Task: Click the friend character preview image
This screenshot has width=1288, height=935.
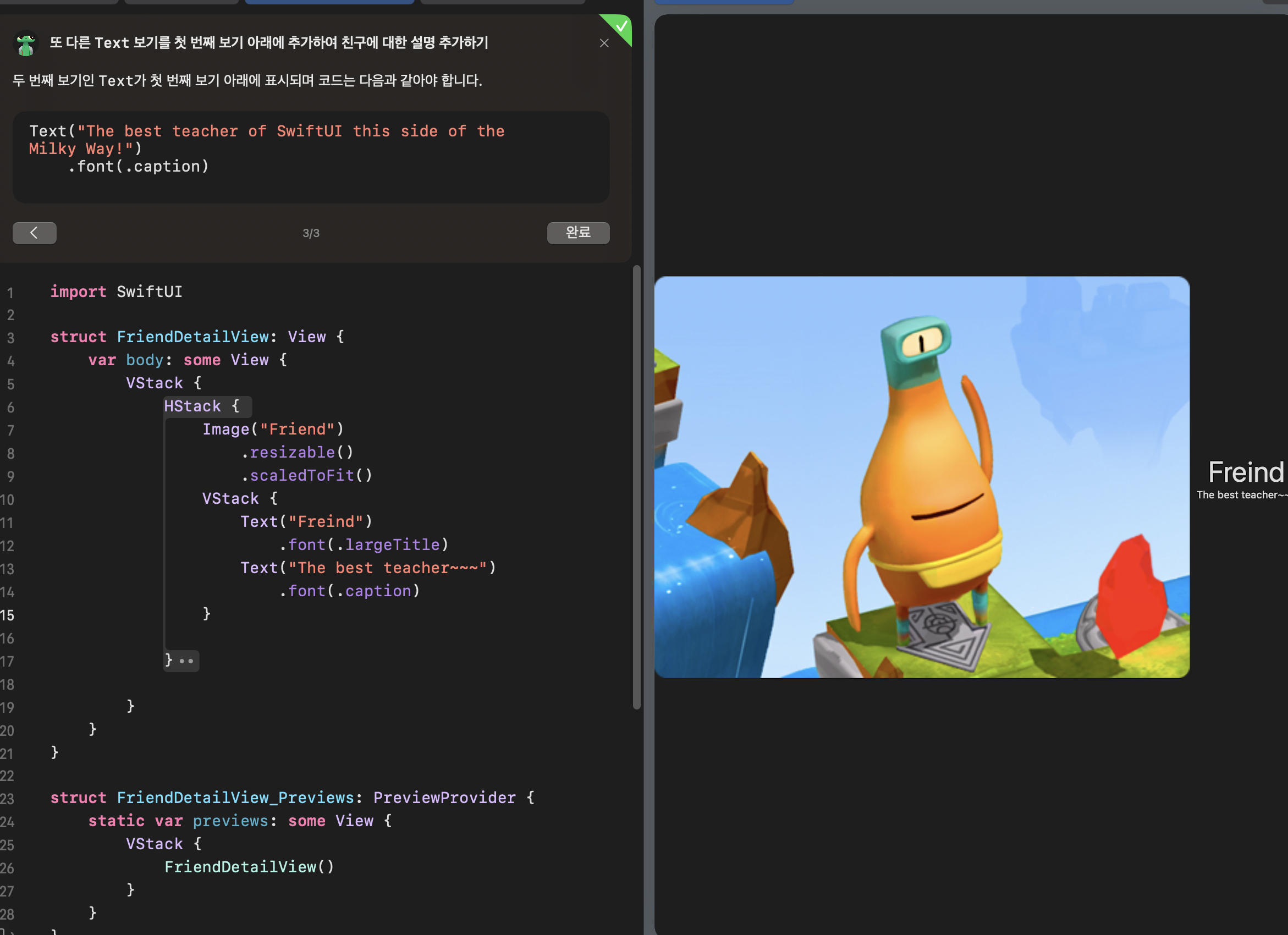Action: (922, 477)
